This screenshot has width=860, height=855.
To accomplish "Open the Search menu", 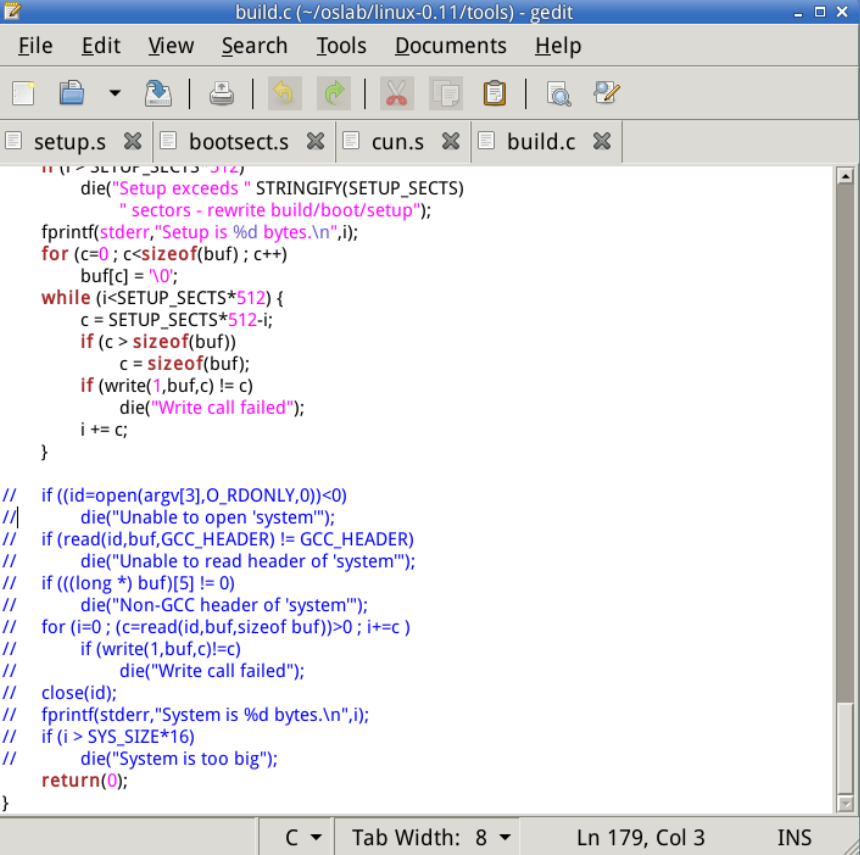I will coord(255,46).
